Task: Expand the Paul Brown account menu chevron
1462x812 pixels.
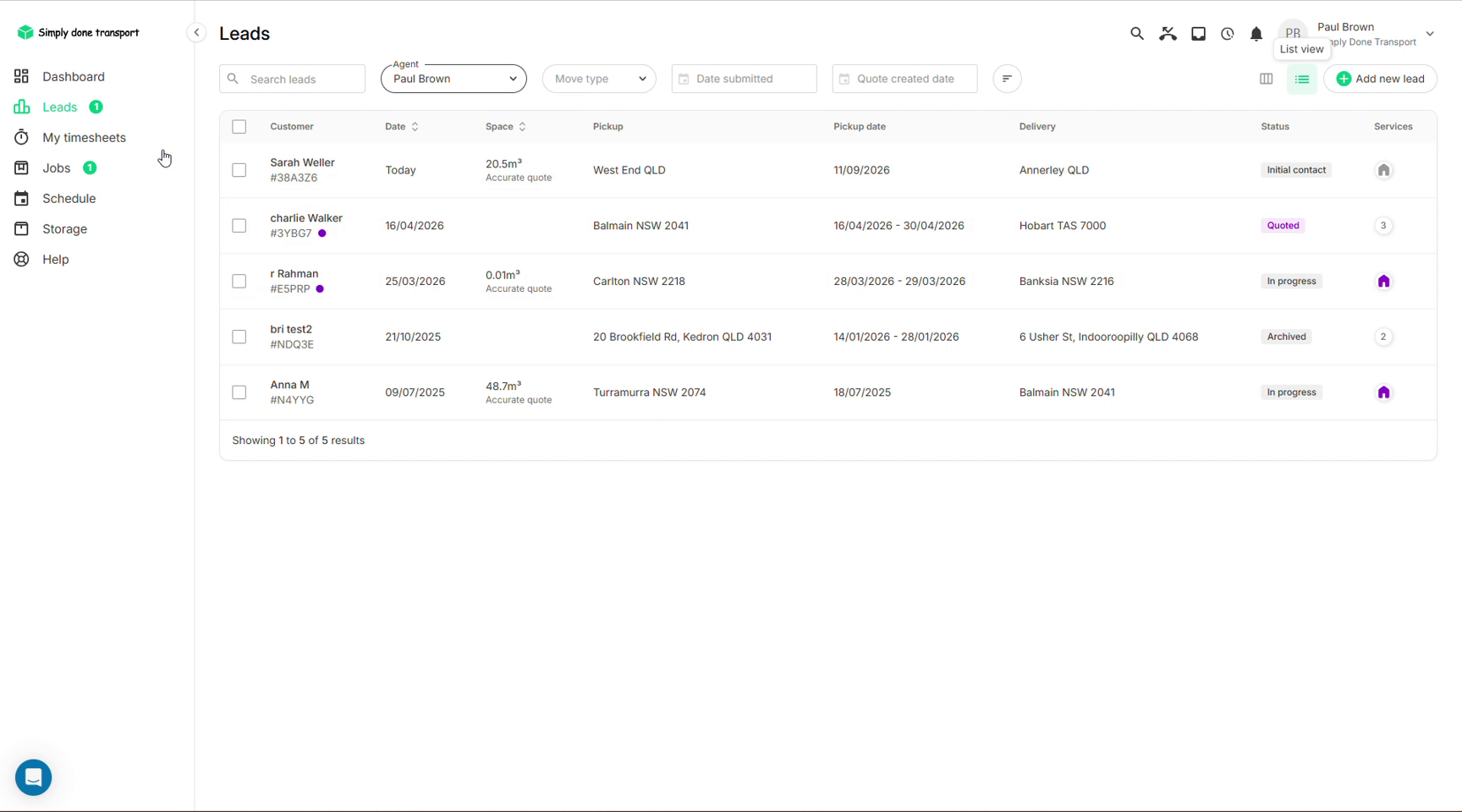Action: coord(1430,34)
